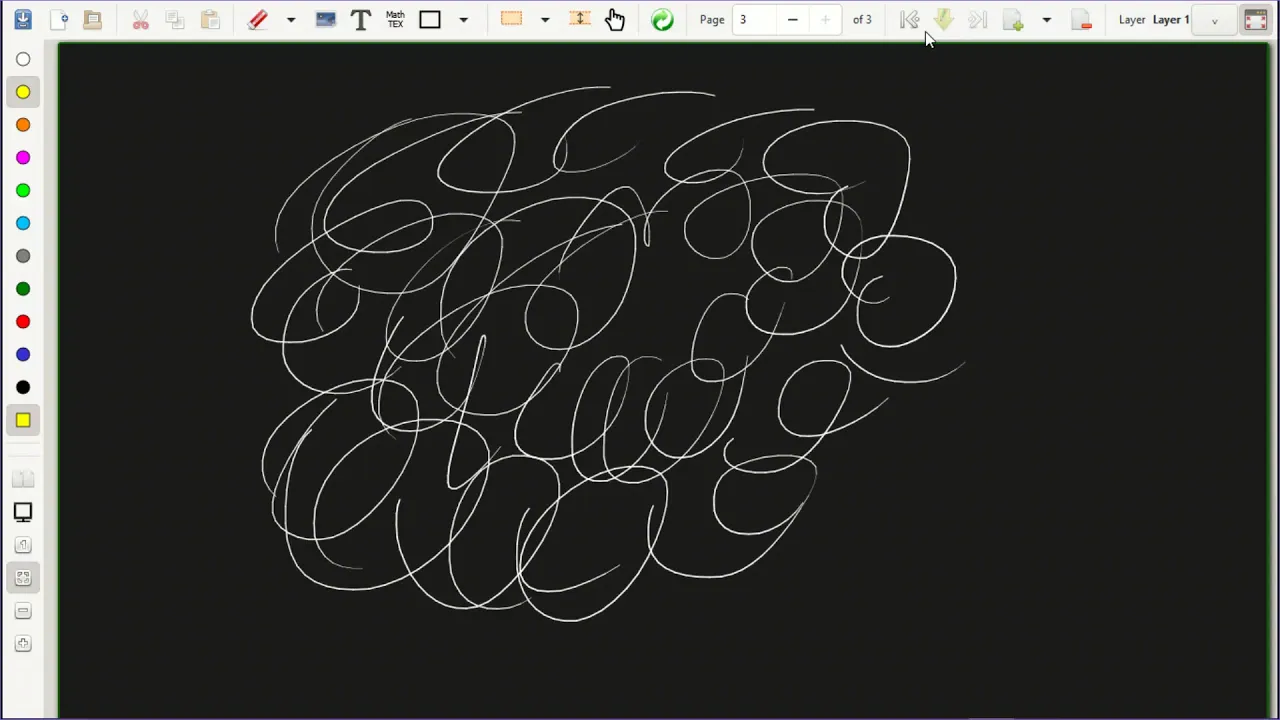Select the Vertical Space tool

[580, 19]
